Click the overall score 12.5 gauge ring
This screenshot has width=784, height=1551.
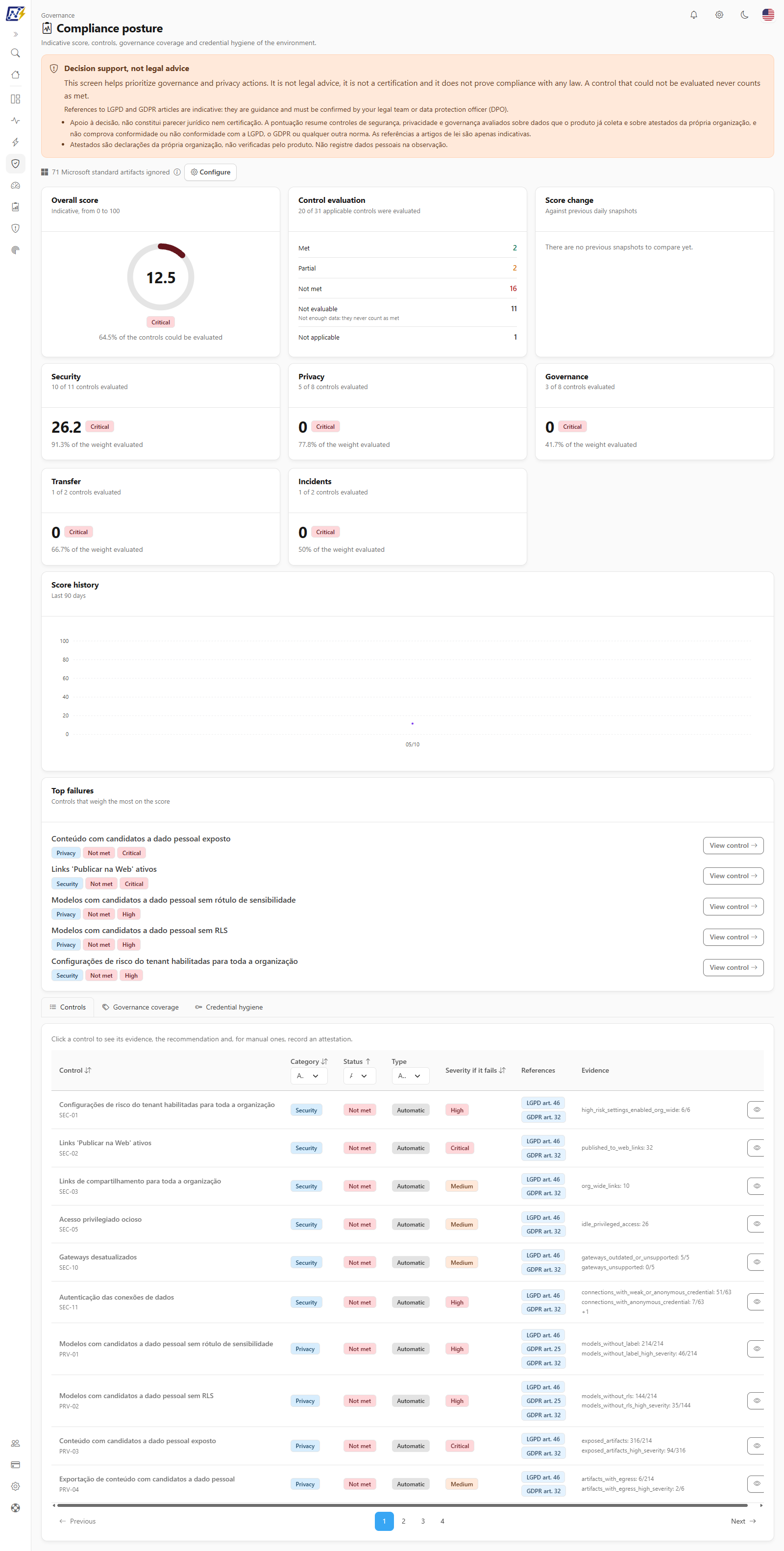[161, 277]
